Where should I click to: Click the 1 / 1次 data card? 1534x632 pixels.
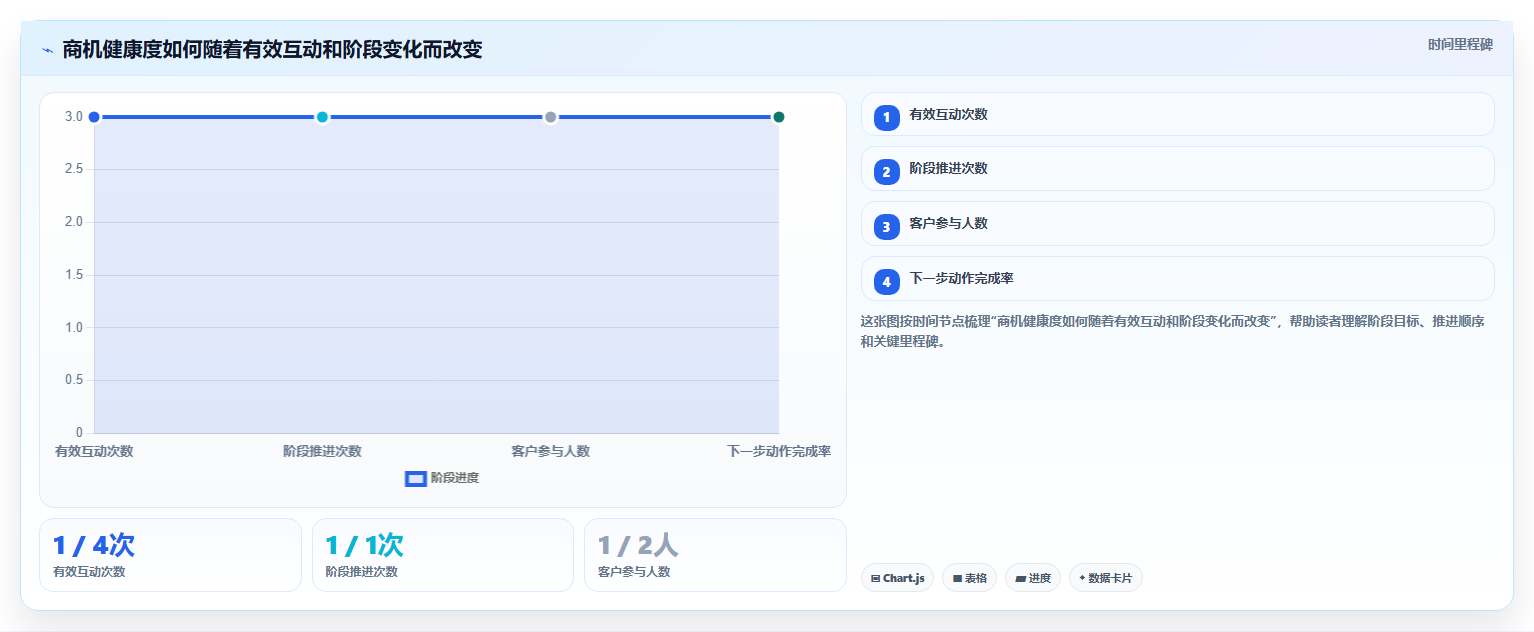click(443, 555)
